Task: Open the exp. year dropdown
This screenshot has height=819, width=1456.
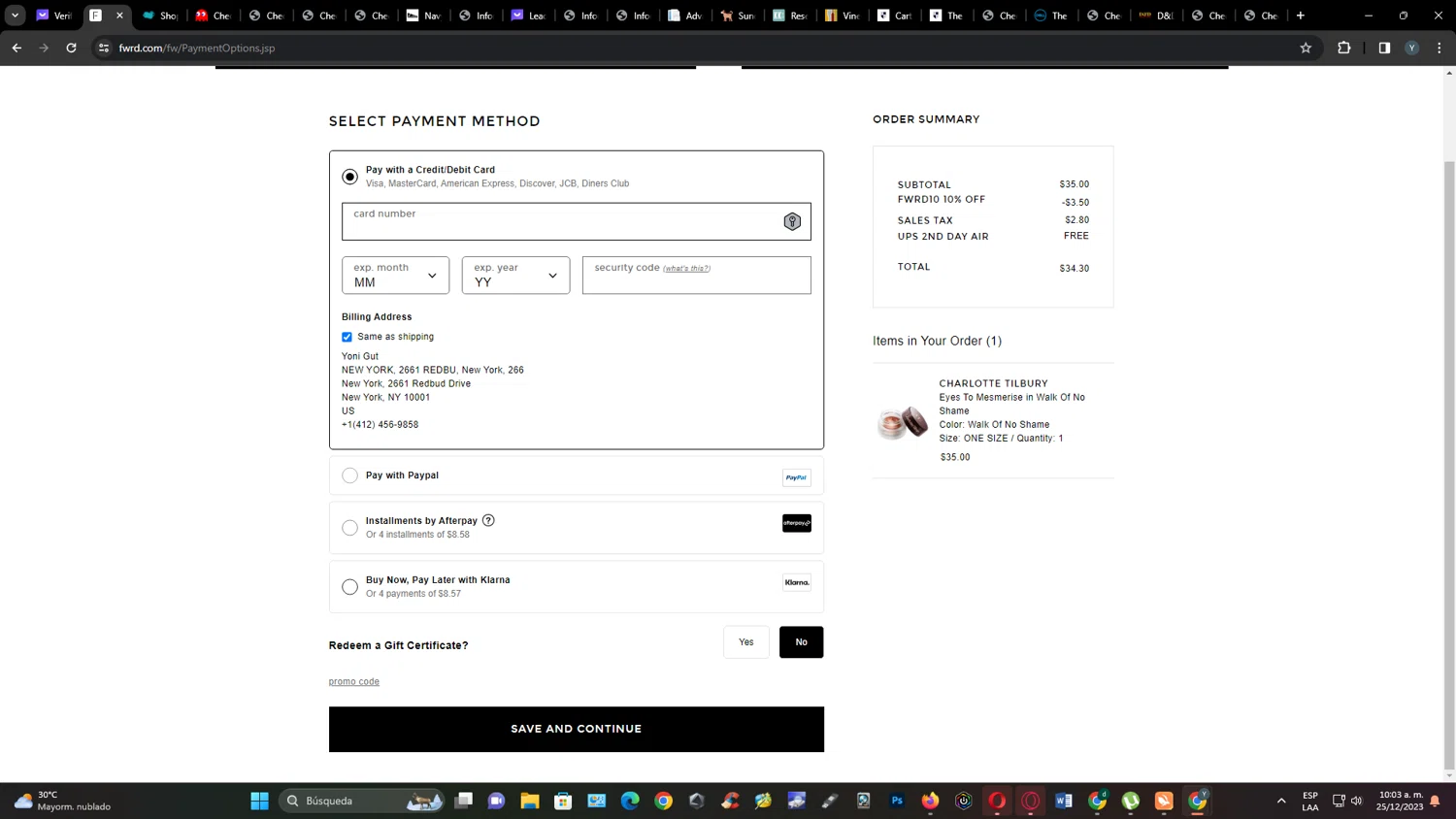Action: [x=515, y=276]
